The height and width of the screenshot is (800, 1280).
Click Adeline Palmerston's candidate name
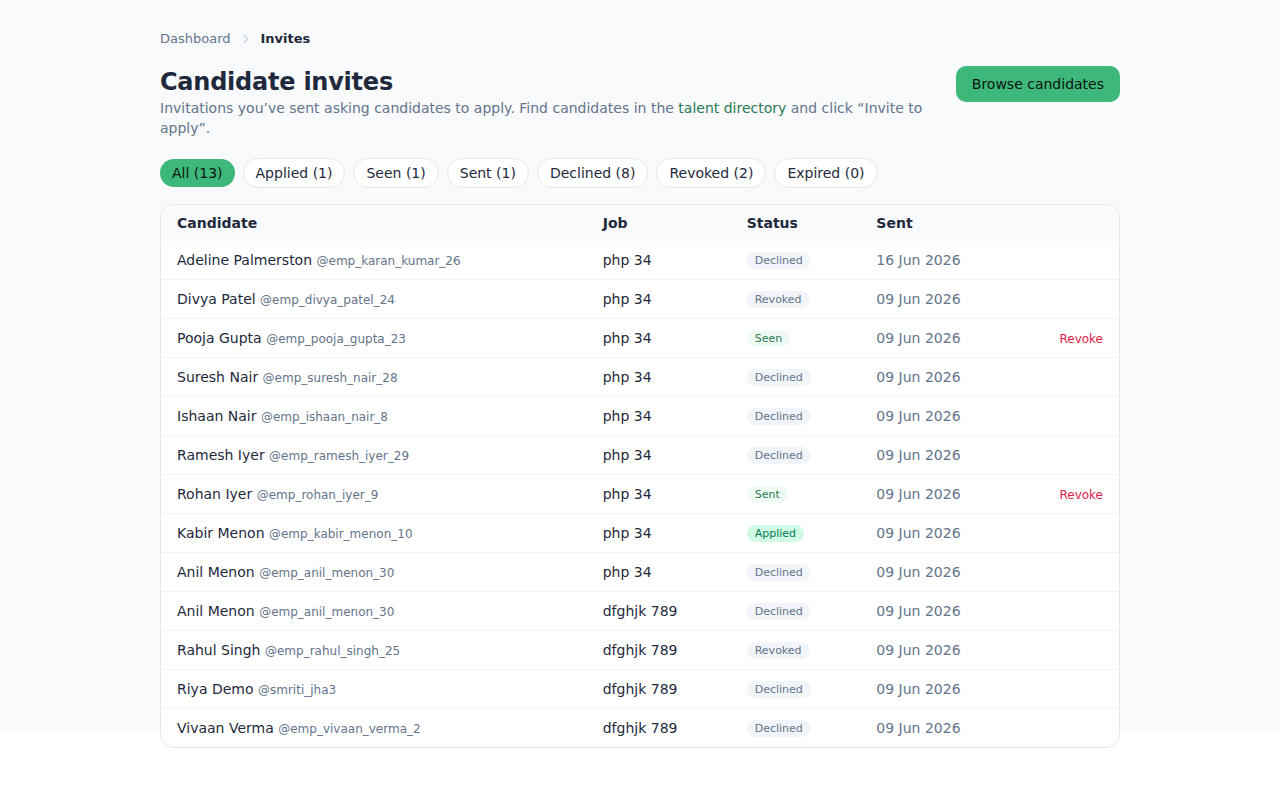pyautogui.click(x=244, y=260)
